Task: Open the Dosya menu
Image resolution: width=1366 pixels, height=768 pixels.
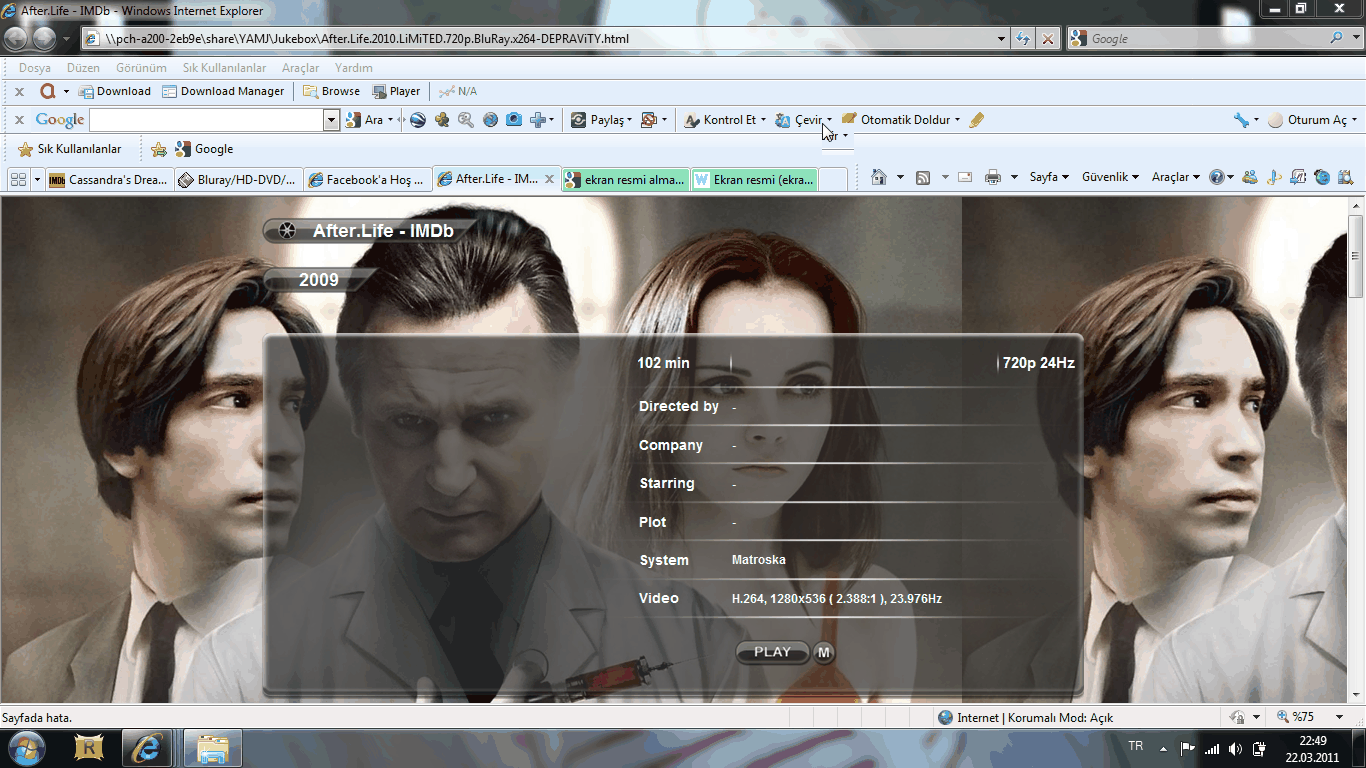Action: [x=35, y=68]
